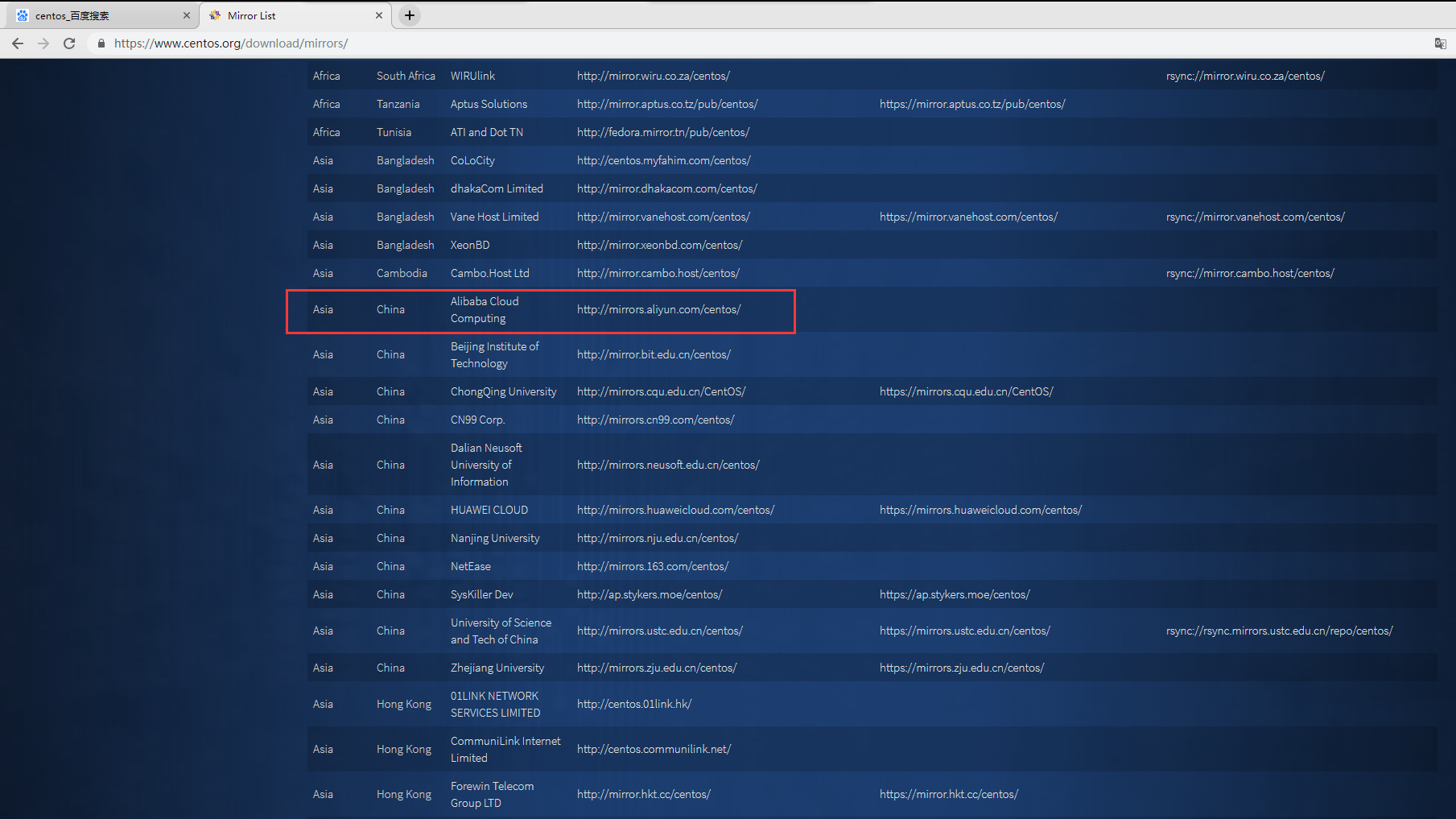Click the Forewin Telecom Group LTD cell

(492, 794)
